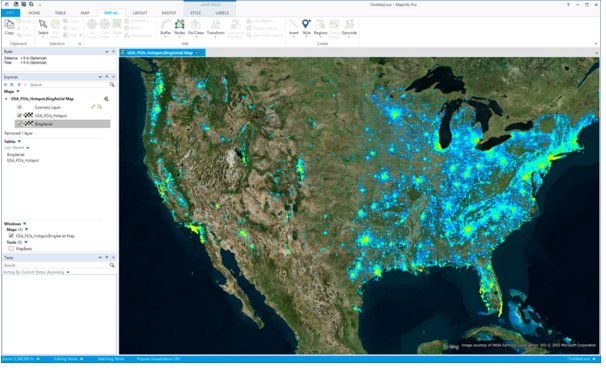Toggle USA_POIs_Hotspot,BingAerial Map window checkbox
606x373 pixels.
[x=11, y=236]
